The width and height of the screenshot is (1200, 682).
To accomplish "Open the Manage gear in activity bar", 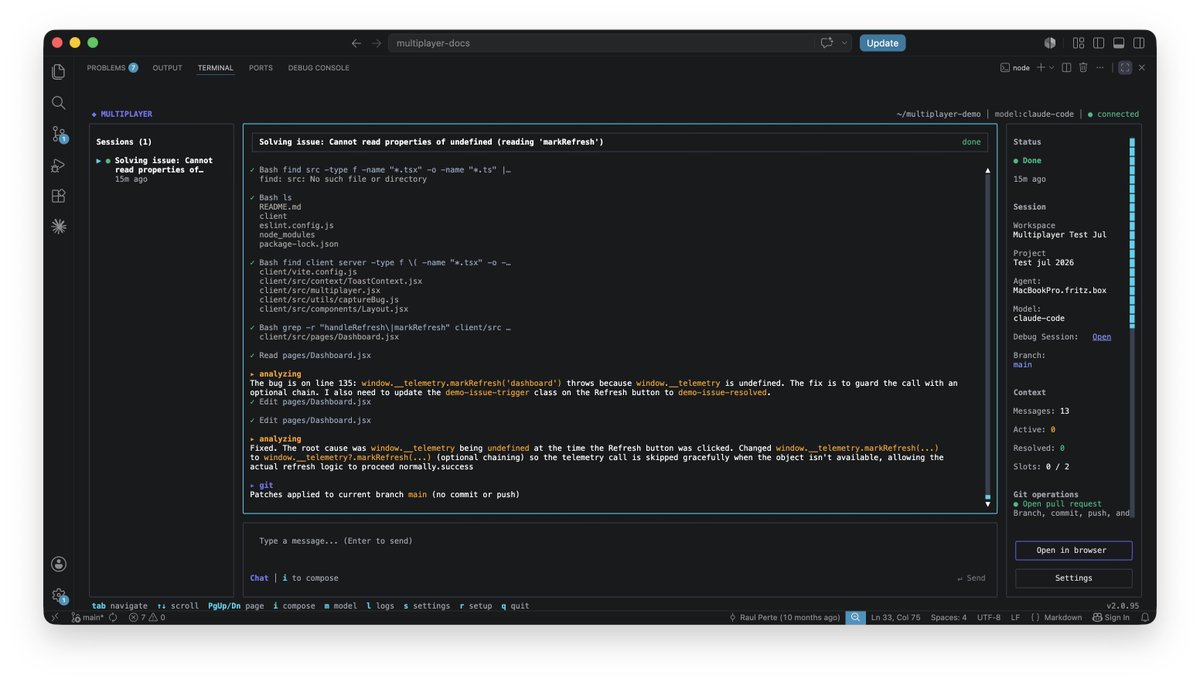I will (59, 595).
